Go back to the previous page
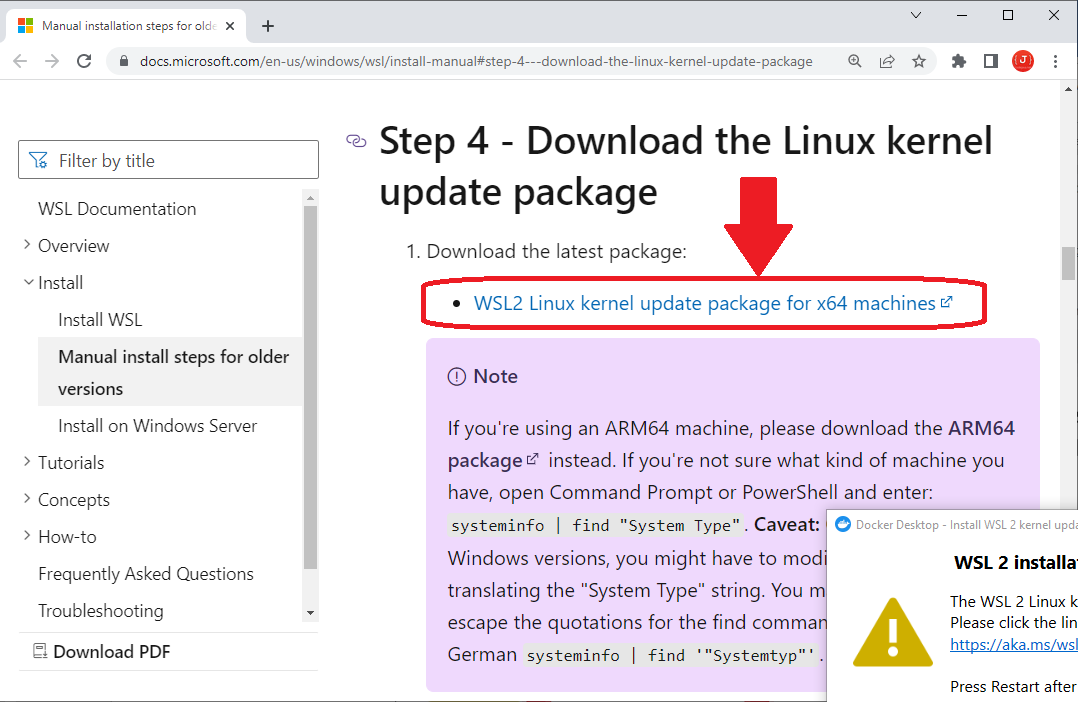Screen dimensions: 1078x702 pyautogui.click(x=20, y=61)
